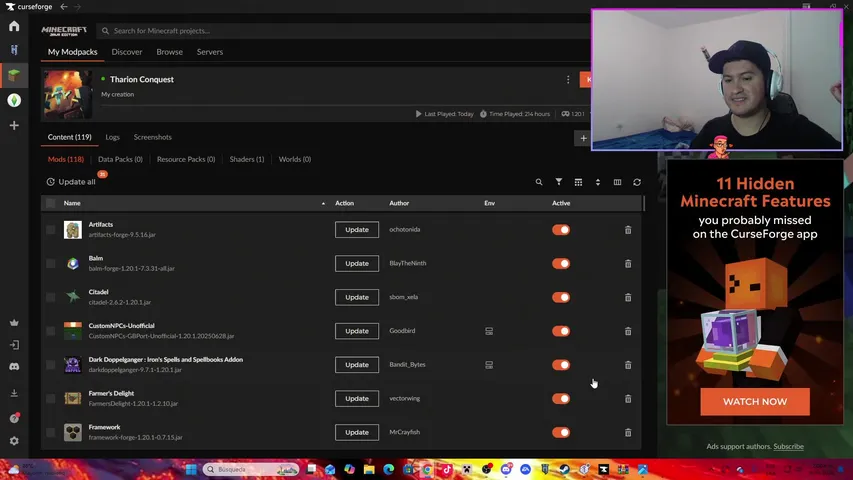
Task: Click the Windows Start button in taskbar
Action: pos(191,469)
